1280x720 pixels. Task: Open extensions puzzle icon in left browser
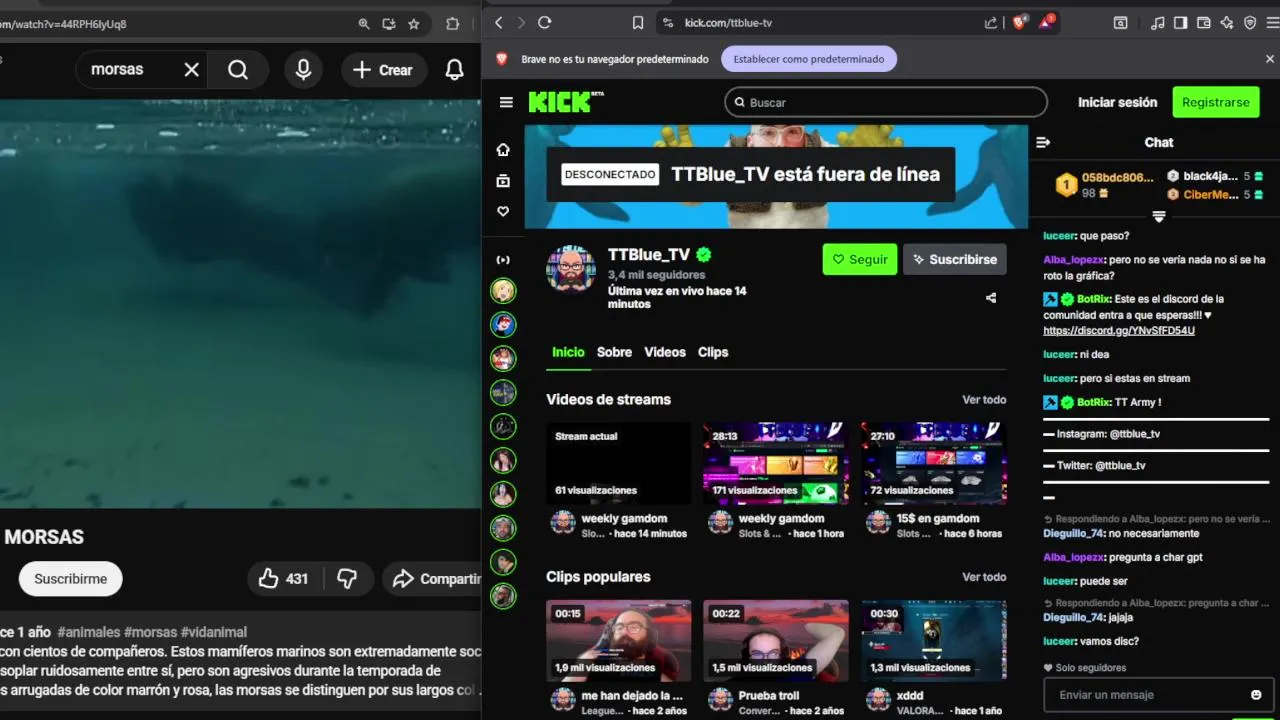pyautogui.click(x=453, y=24)
